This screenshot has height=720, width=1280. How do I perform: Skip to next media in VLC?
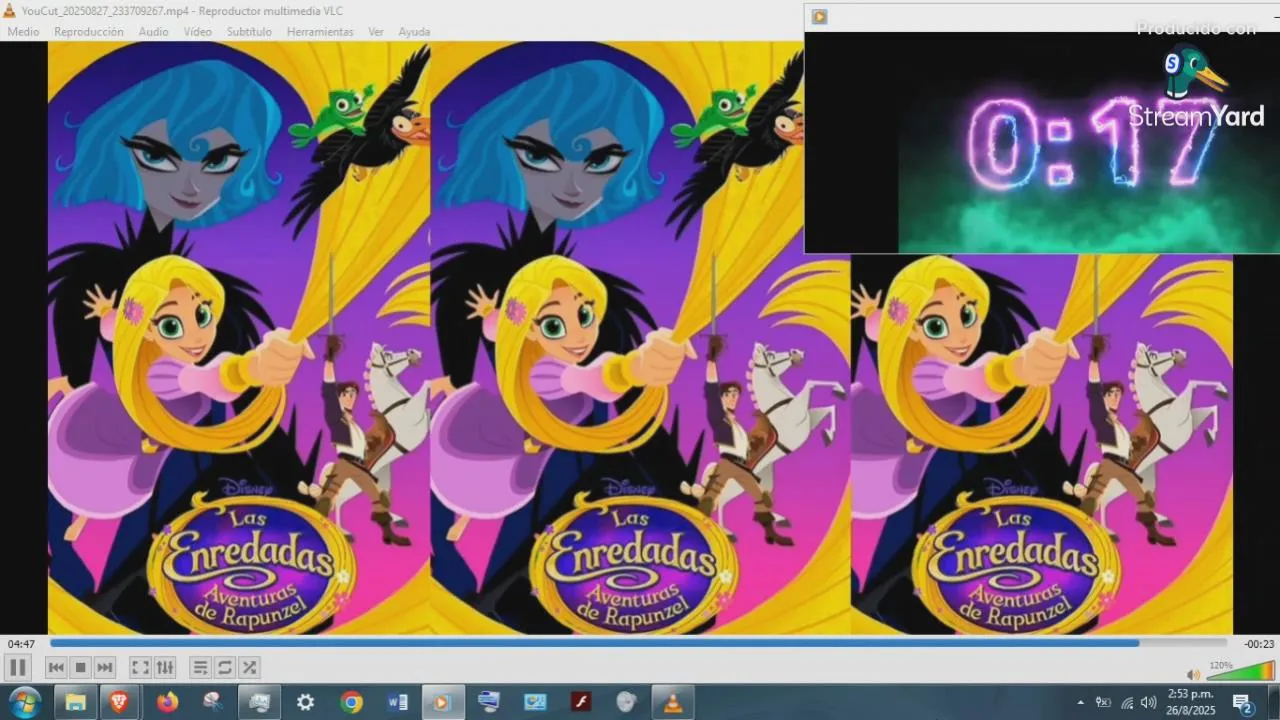(x=105, y=667)
